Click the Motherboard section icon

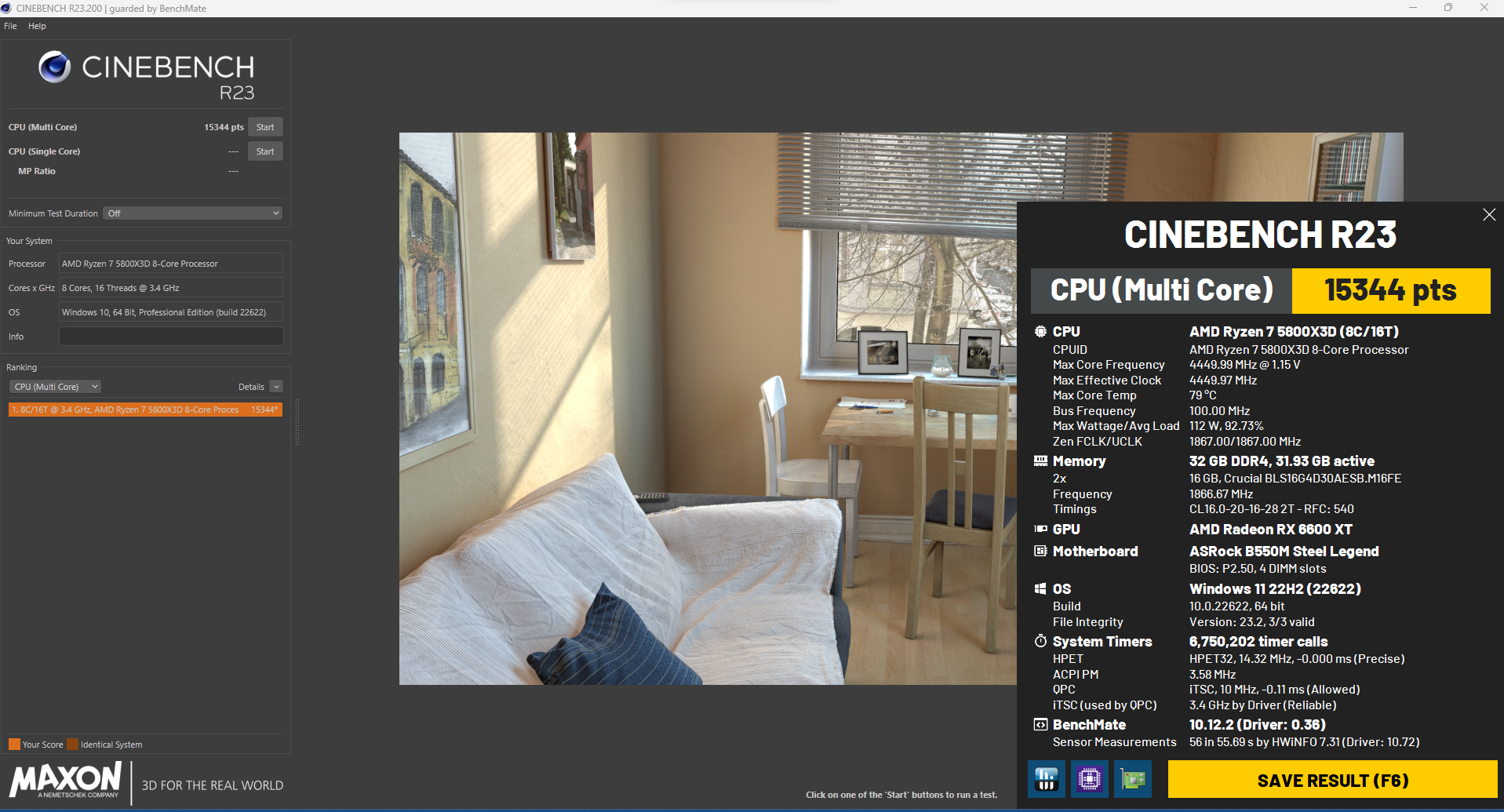[1040, 552]
